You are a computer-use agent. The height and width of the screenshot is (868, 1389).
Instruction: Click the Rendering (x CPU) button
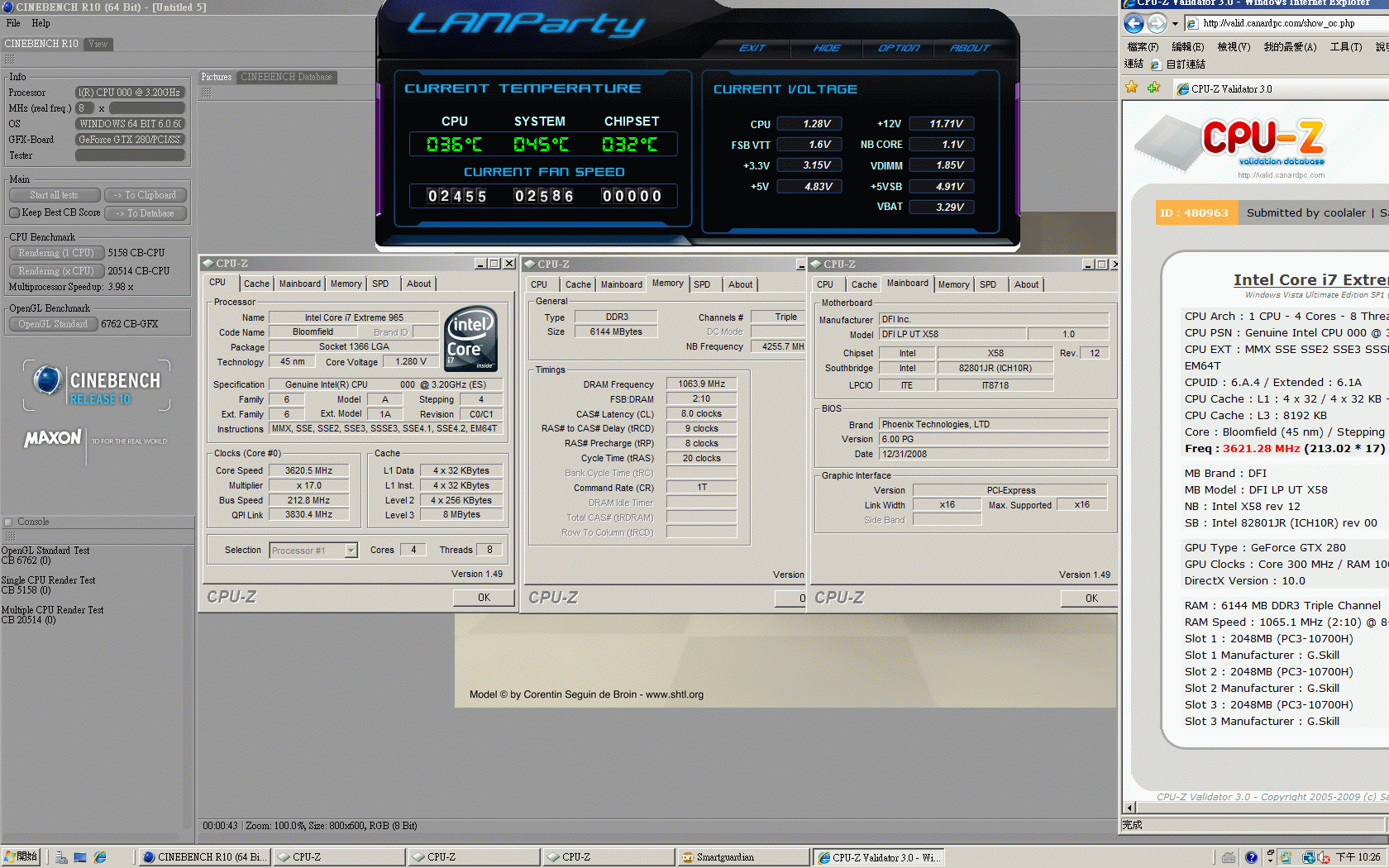(x=56, y=271)
